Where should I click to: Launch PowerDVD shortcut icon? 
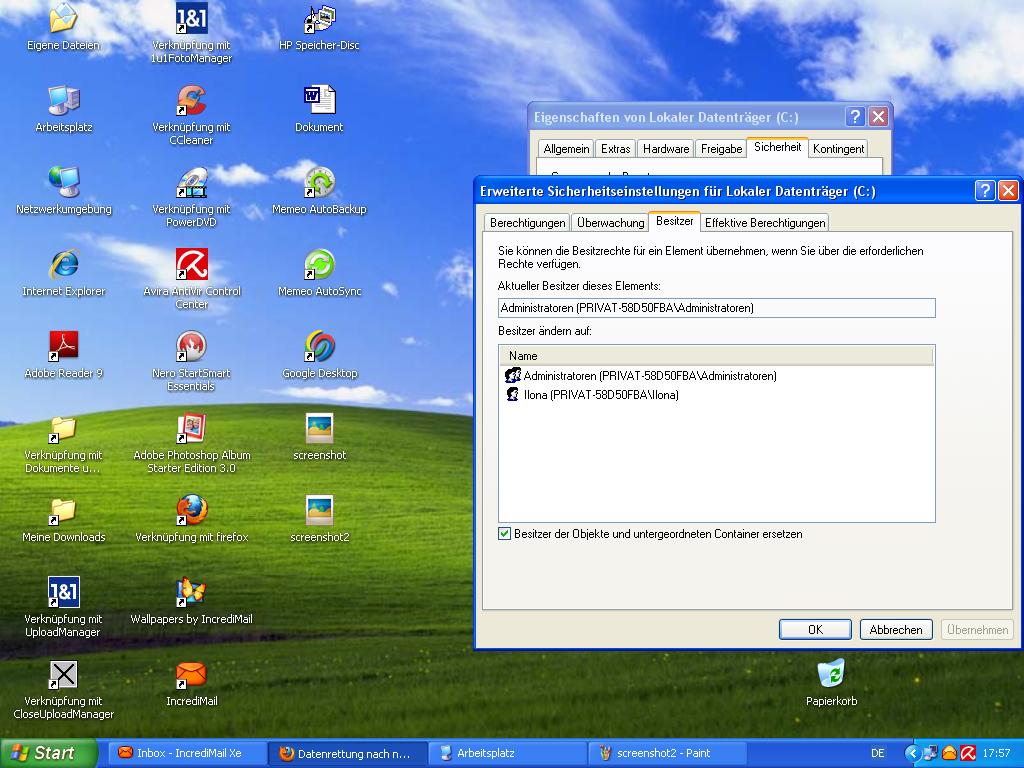tap(191, 183)
